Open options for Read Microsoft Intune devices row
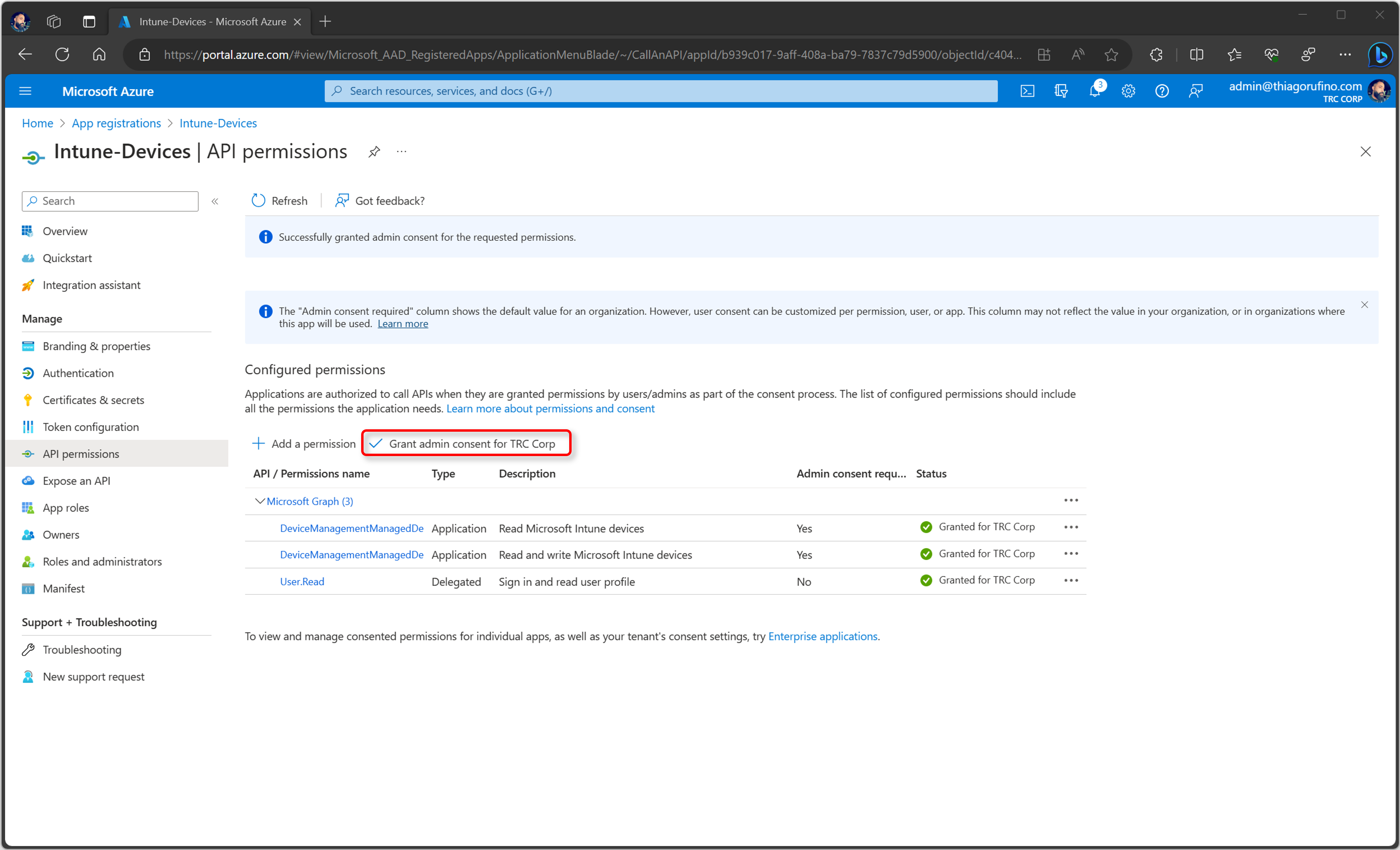The image size is (1400, 850). click(x=1071, y=527)
